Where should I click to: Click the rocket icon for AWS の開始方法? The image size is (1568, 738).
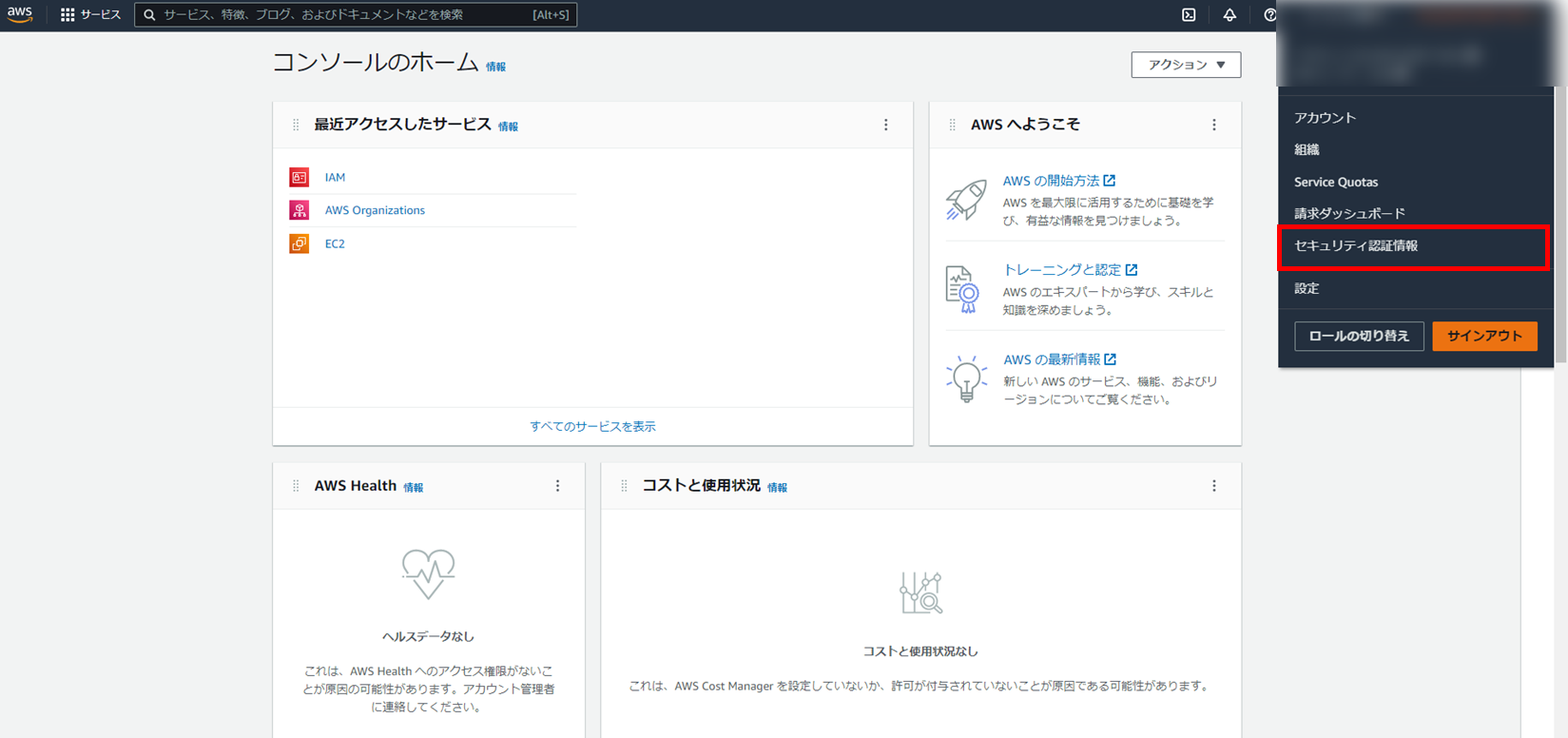[x=966, y=200]
